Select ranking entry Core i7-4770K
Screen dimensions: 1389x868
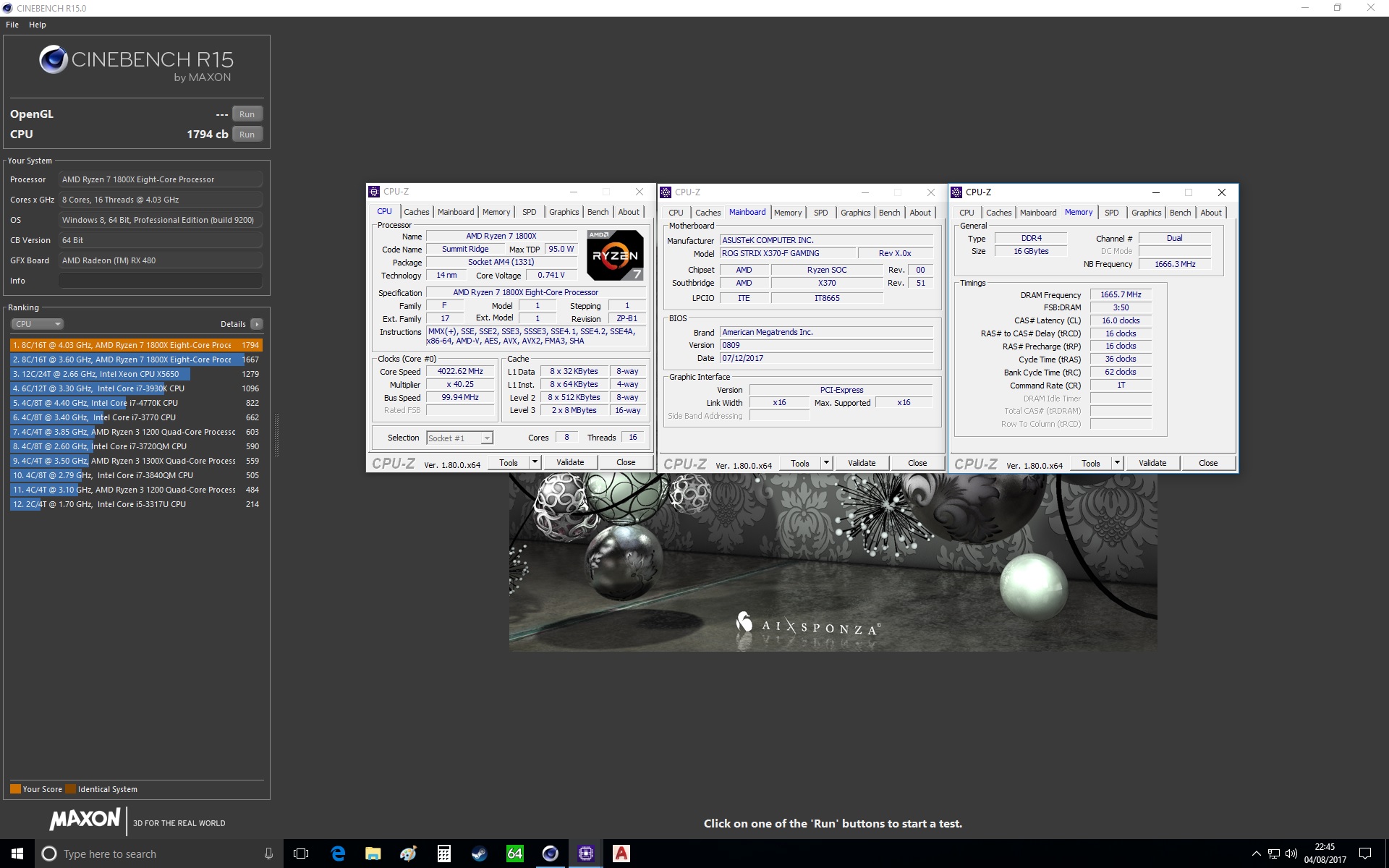coord(136,403)
